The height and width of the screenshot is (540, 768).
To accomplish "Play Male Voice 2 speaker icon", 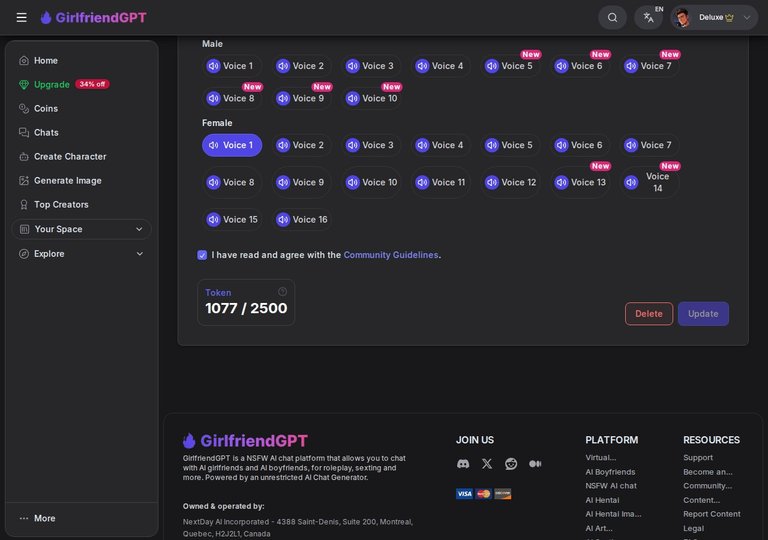I will coord(283,66).
